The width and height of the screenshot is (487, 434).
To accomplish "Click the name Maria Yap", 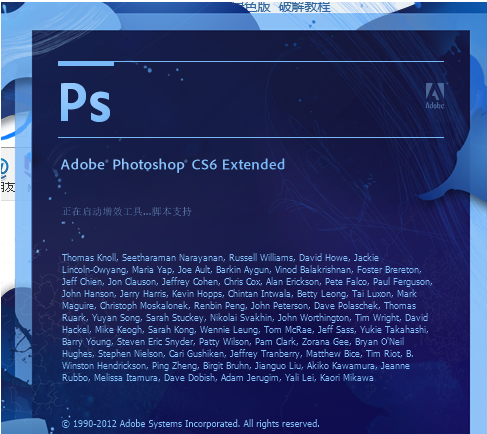I will (152, 270).
